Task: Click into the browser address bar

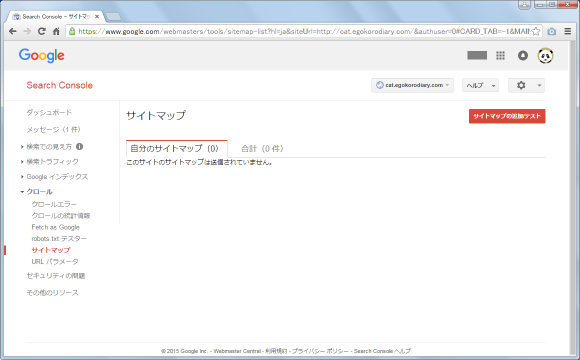Action: [x=303, y=31]
